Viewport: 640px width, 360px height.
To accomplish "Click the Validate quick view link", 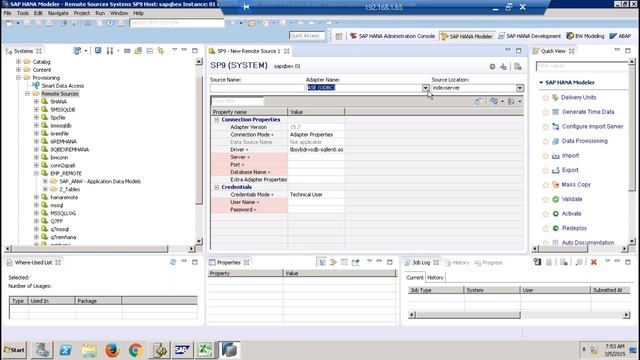I will (x=572, y=199).
